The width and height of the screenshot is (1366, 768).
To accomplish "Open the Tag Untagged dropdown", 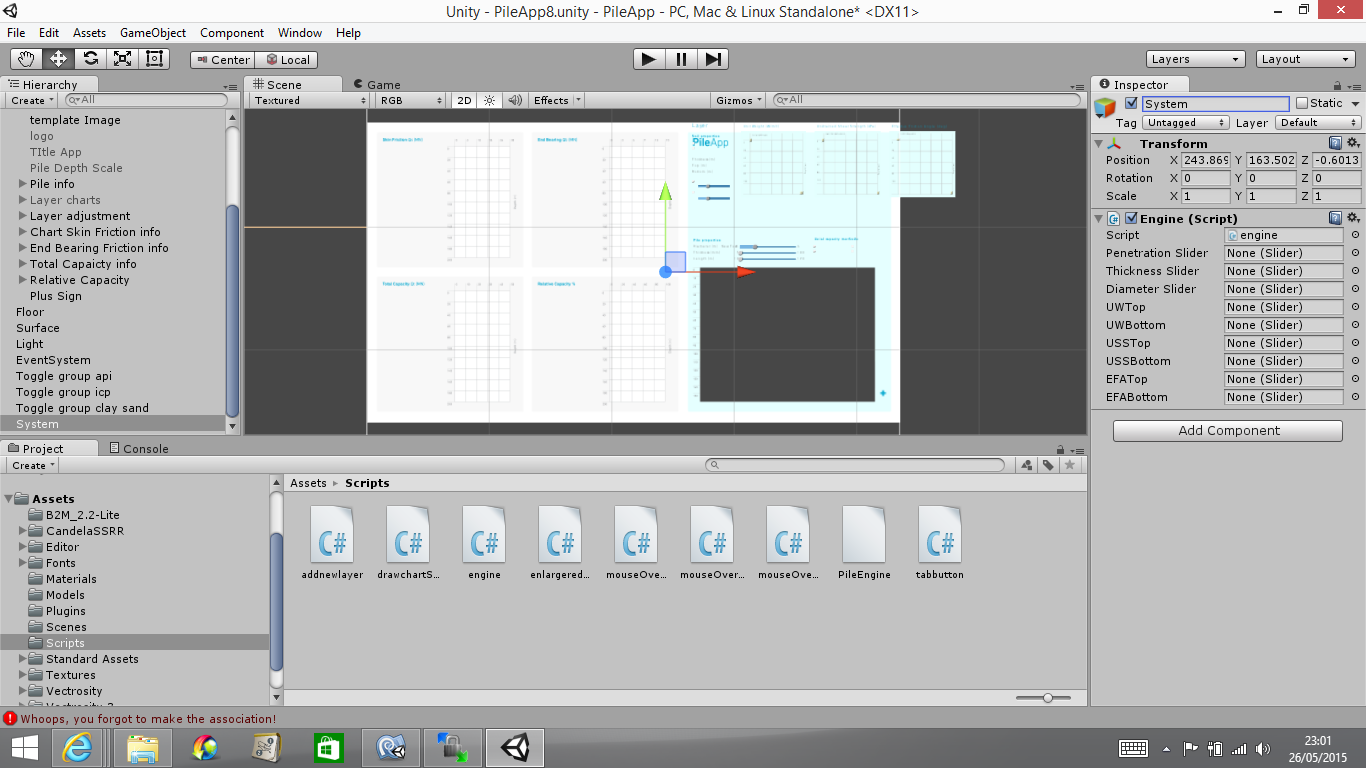I will pyautogui.click(x=1185, y=122).
